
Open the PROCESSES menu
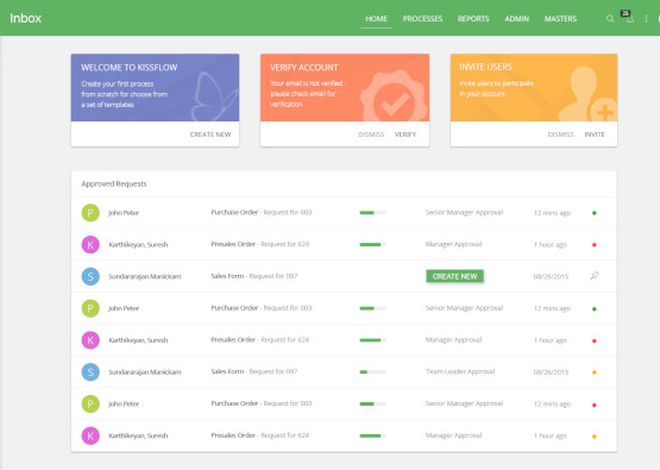(x=423, y=19)
